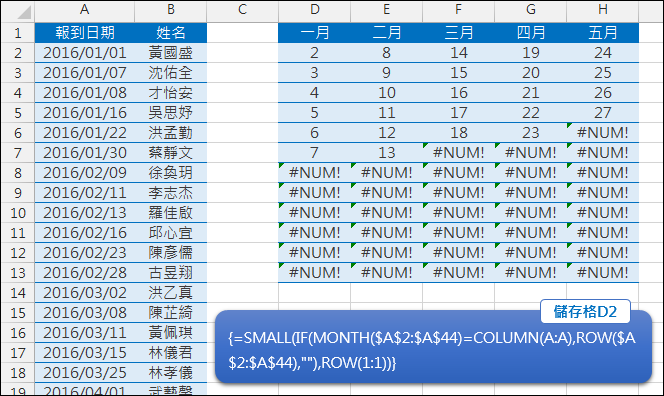Click #NUM! error cell in D8
Image resolution: width=664 pixels, height=396 pixels.
pyautogui.click(x=314, y=173)
